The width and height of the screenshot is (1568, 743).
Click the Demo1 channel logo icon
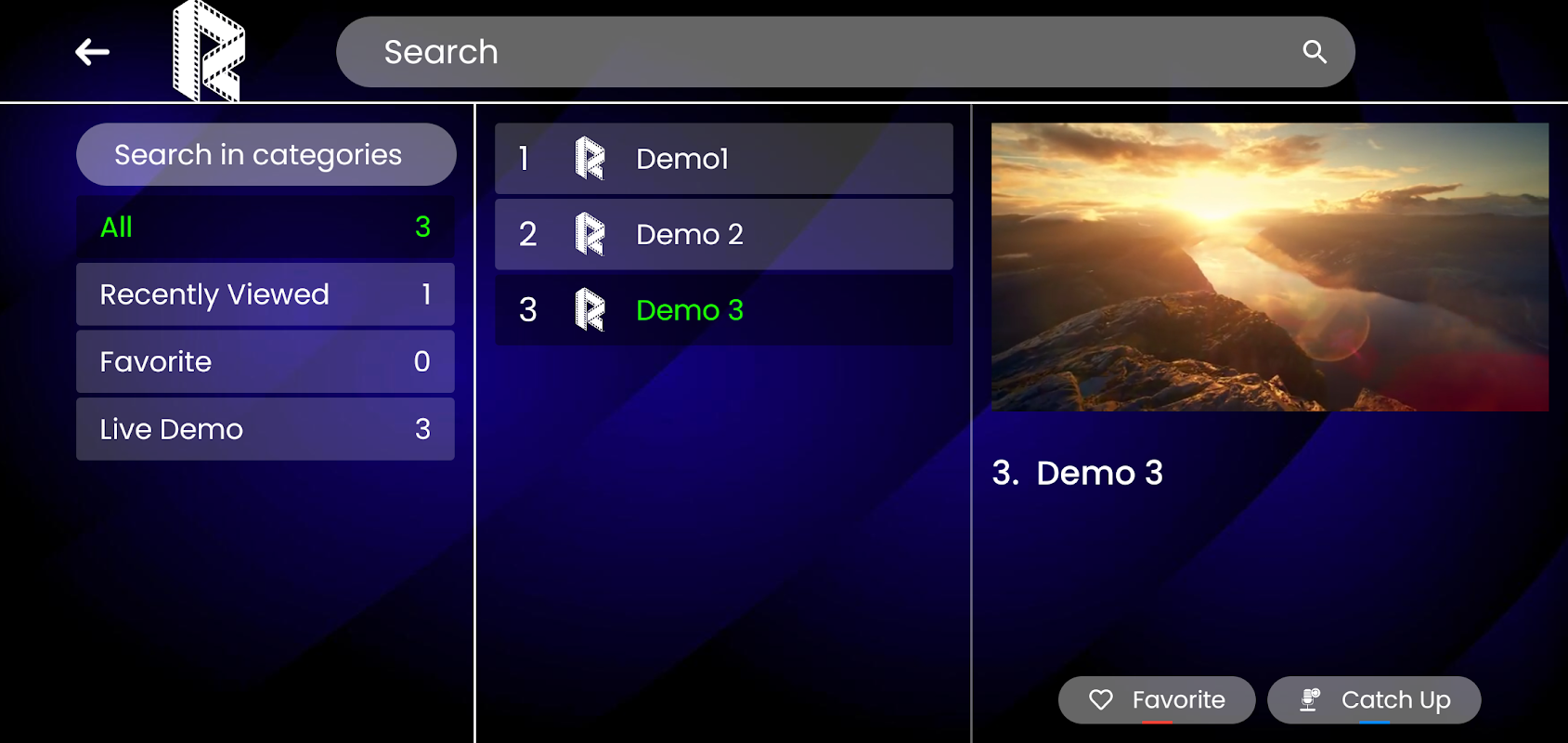590,159
